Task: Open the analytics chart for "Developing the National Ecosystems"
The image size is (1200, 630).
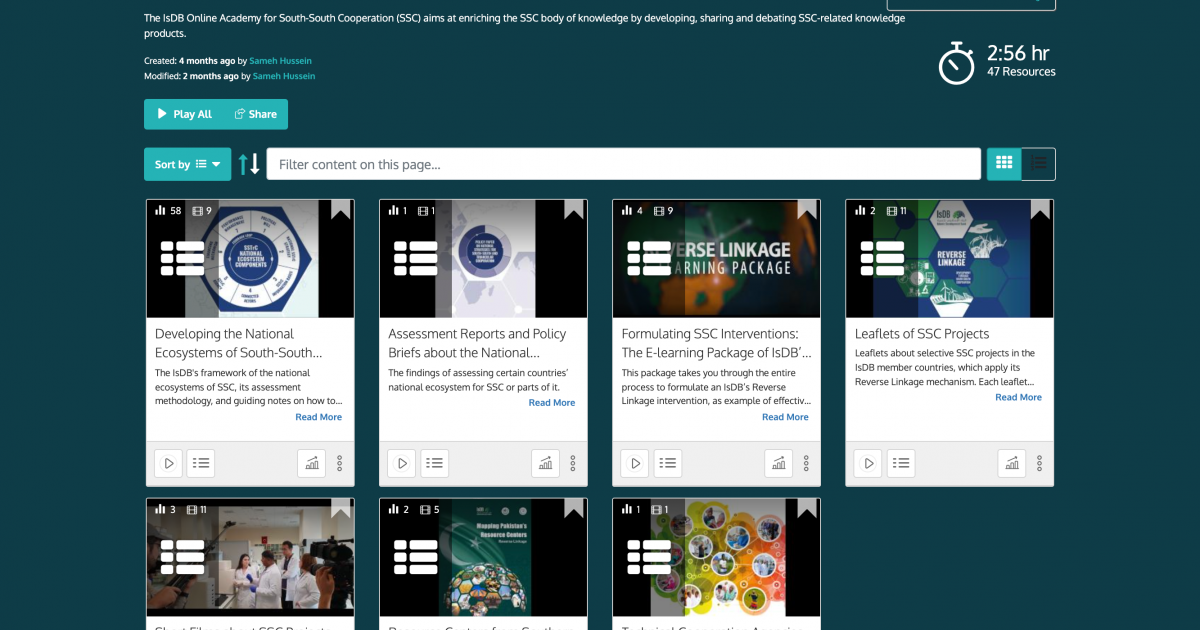Action: click(311, 463)
